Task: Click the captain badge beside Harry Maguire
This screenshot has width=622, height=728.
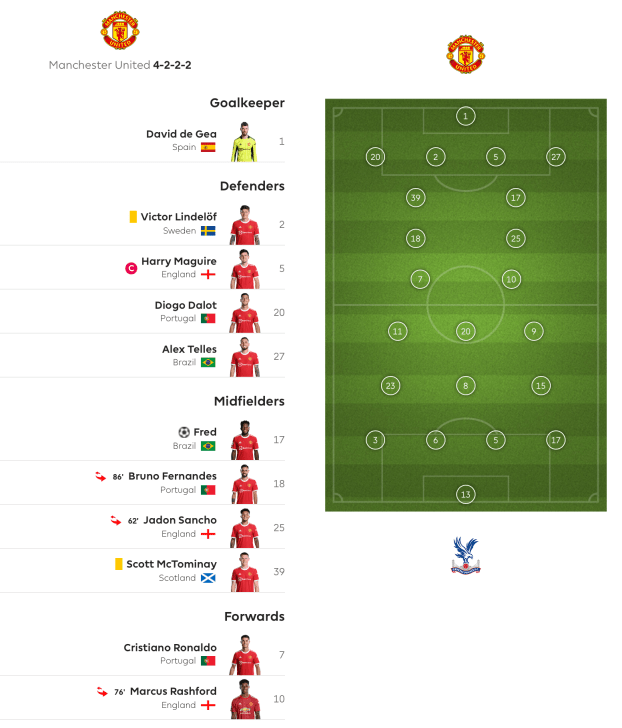Action: [x=130, y=268]
